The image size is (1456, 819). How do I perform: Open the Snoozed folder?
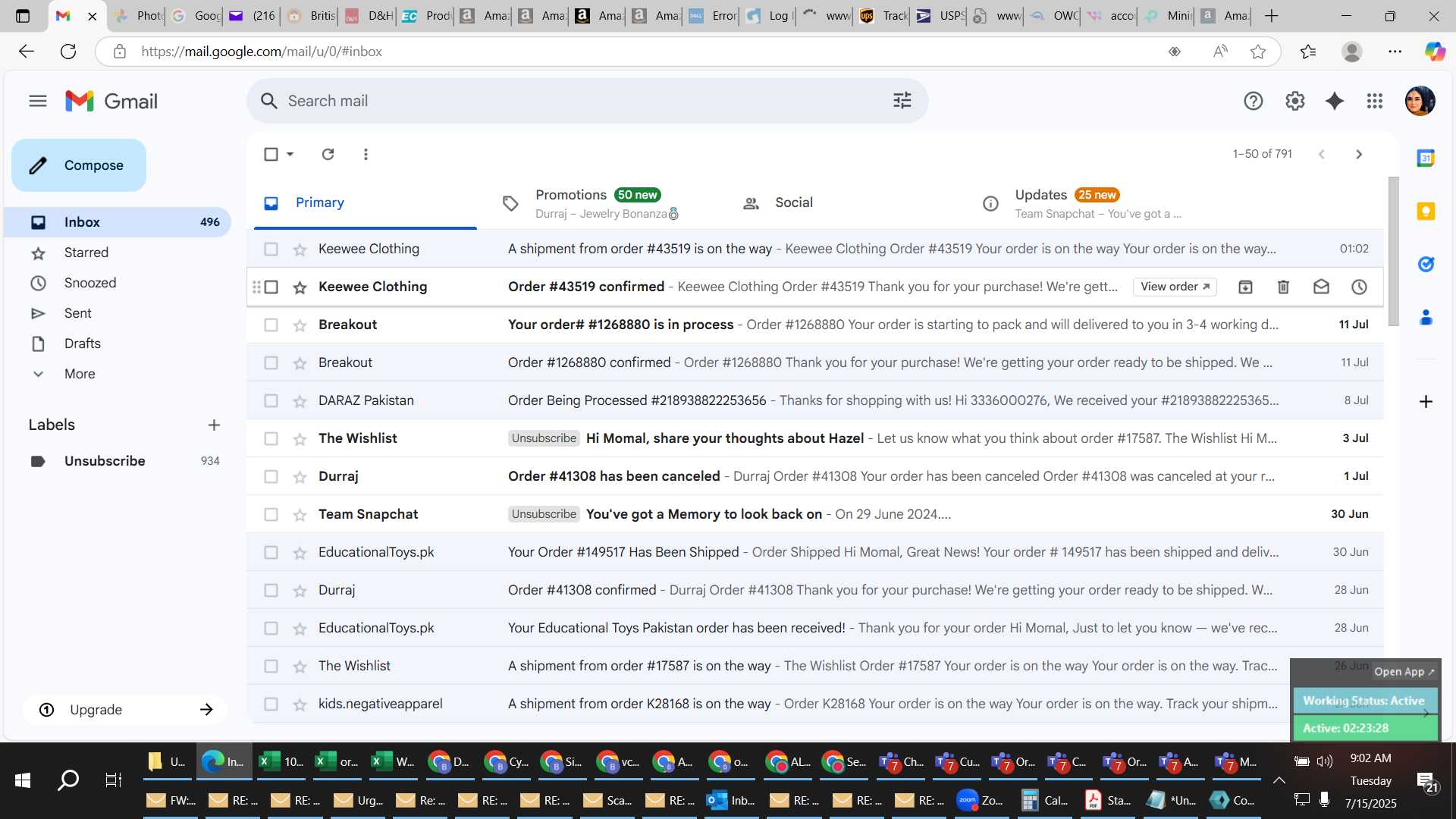coord(118,283)
